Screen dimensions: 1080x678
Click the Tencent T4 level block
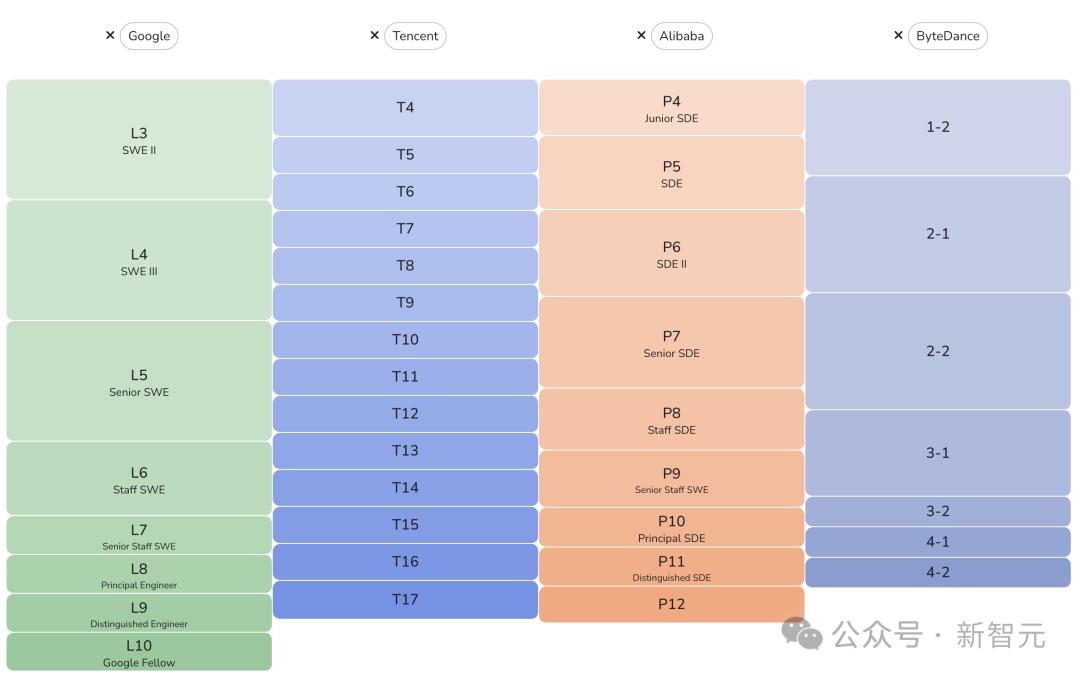click(405, 108)
